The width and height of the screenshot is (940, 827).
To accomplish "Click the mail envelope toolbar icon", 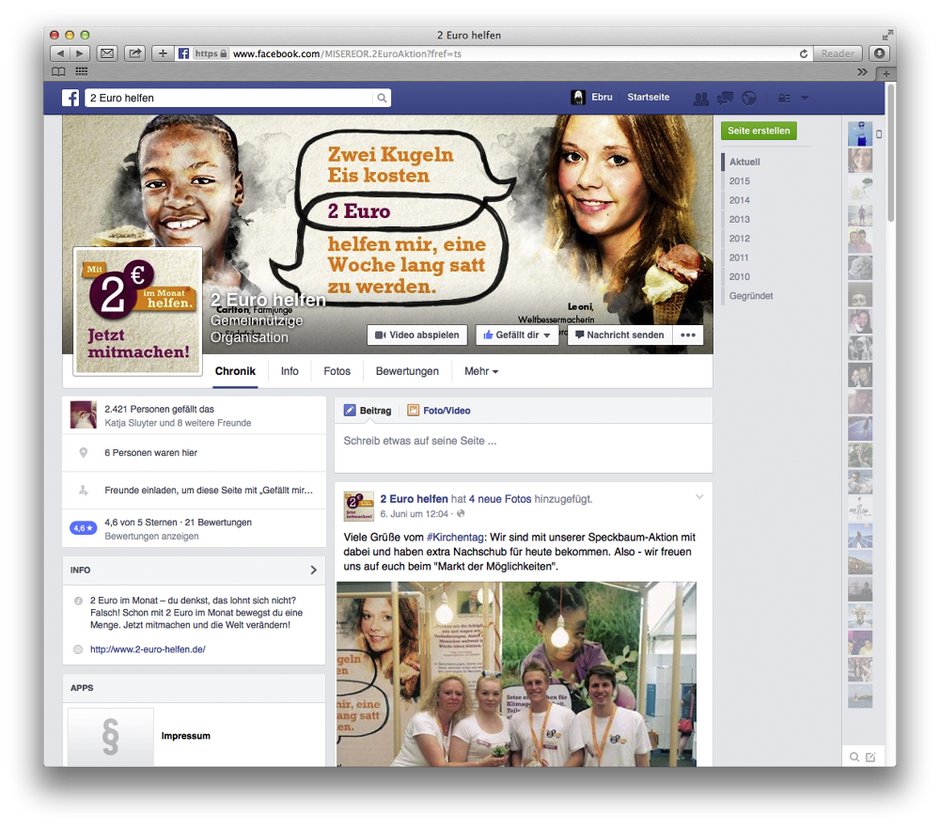I will 107,53.
